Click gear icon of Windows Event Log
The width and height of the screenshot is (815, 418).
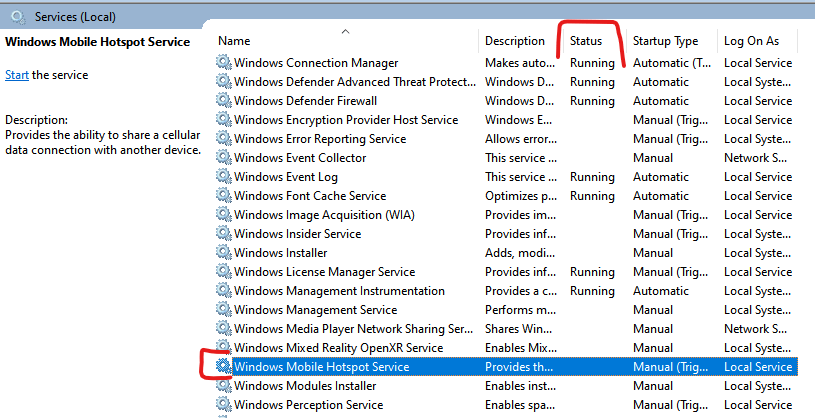(224, 176)
